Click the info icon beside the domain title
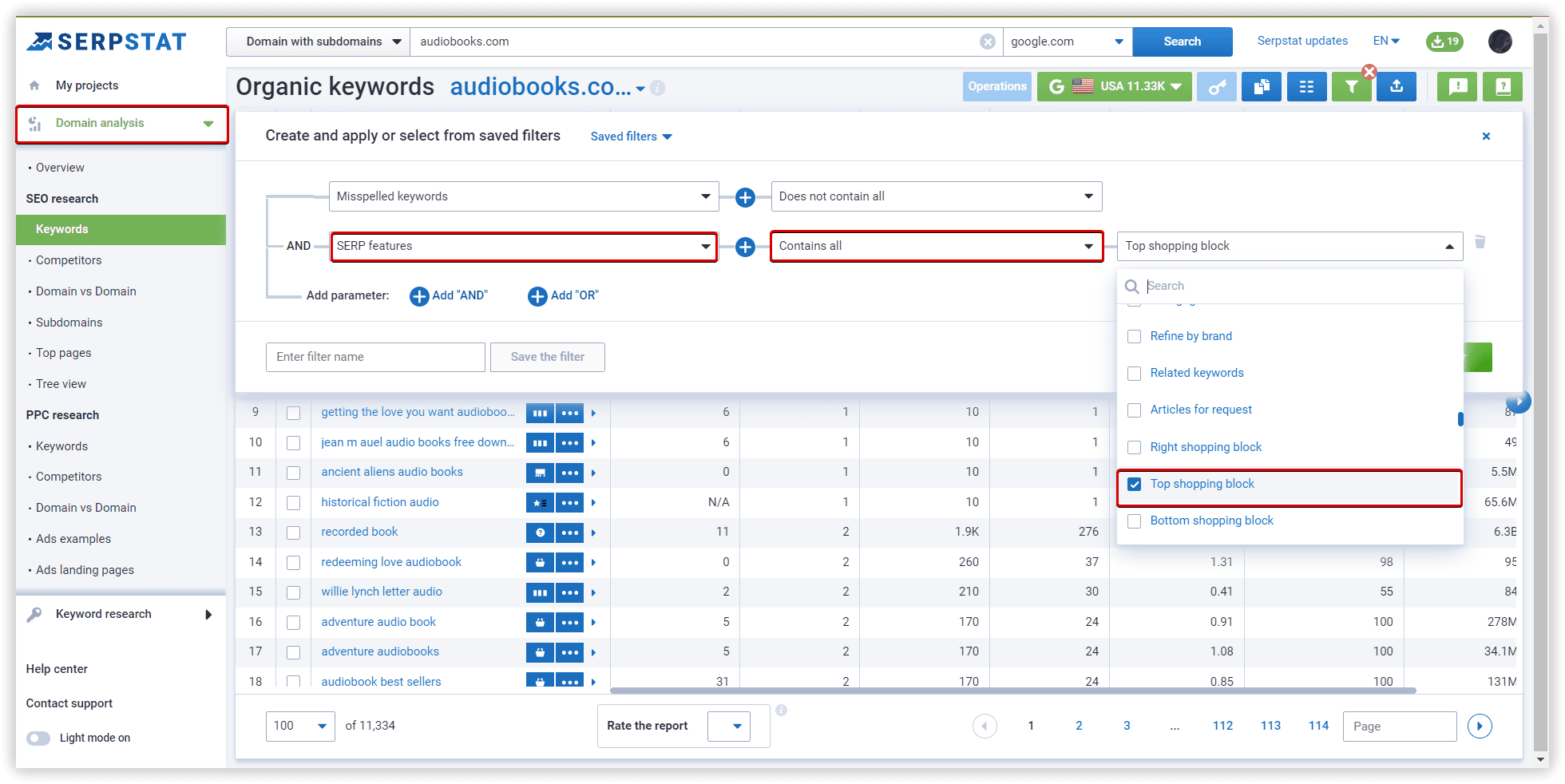This screenshot has width=1565, height=784. tap(658, 88)
